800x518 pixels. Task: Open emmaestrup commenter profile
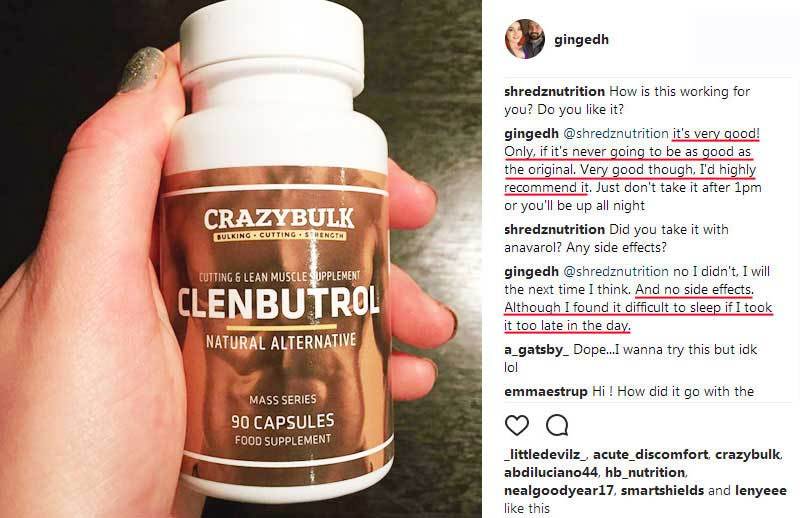[545, 392]
